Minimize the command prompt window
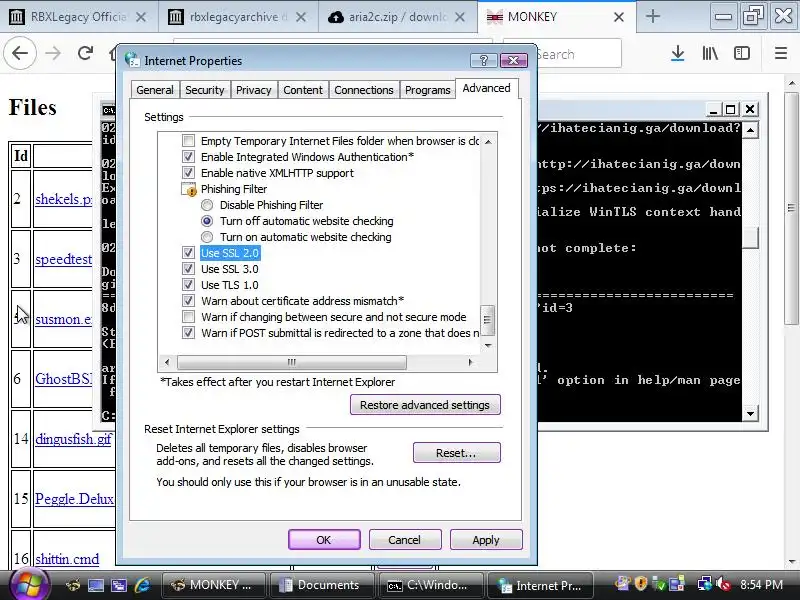800x600 pixels. click(713, 109)
